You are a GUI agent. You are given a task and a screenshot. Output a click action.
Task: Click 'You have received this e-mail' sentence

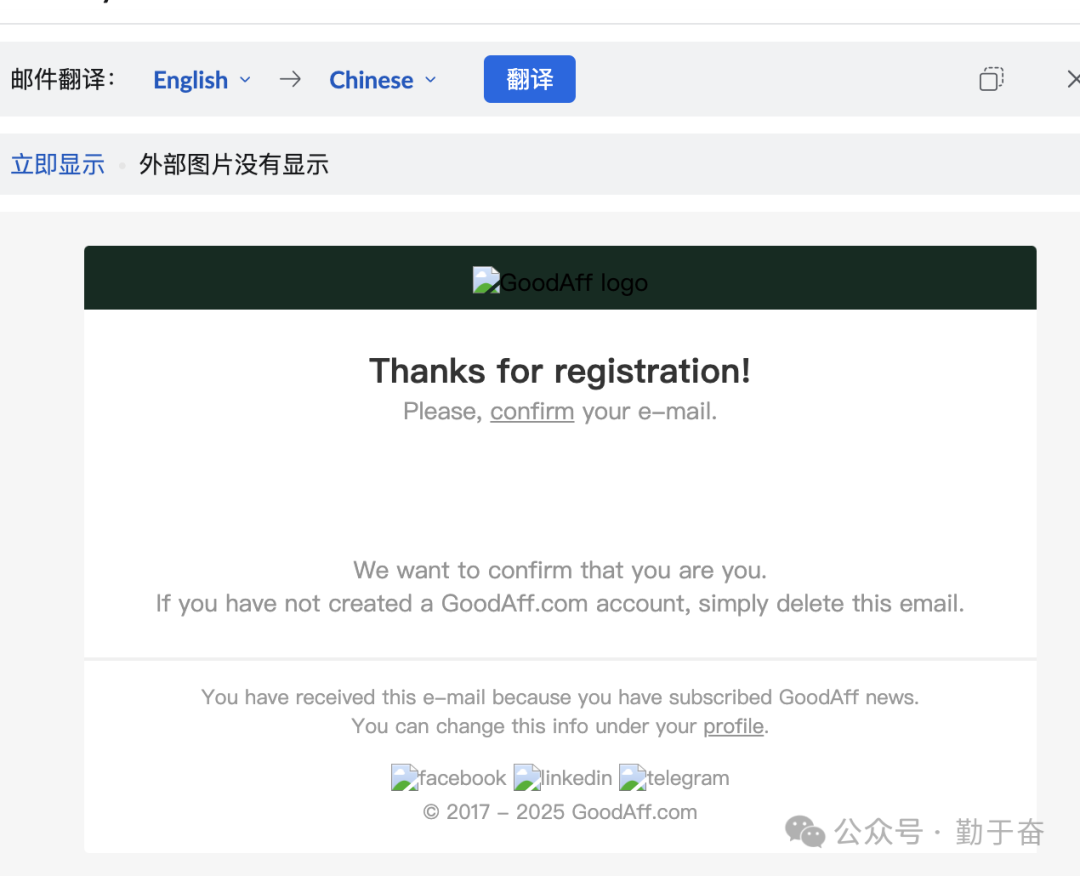coord(560,697)
